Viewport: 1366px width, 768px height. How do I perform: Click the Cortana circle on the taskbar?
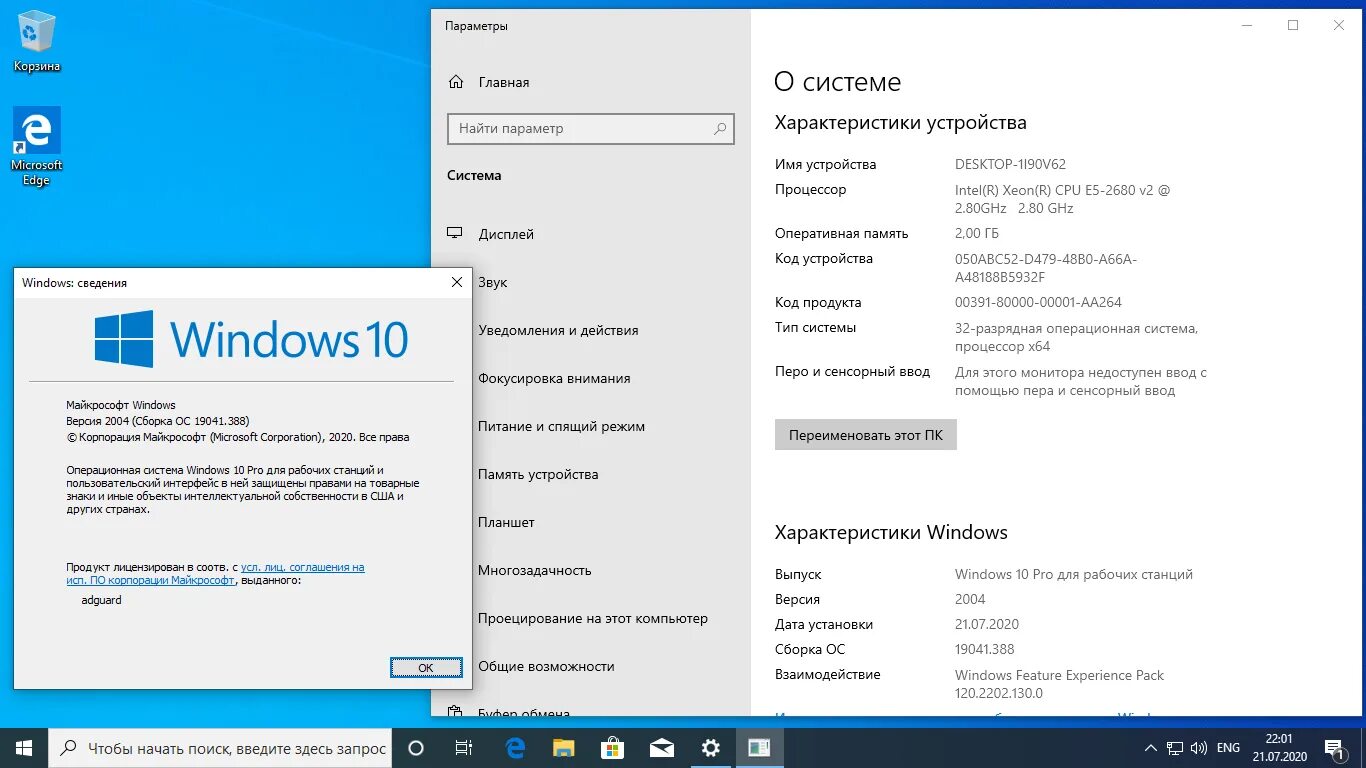pos(416,748)
